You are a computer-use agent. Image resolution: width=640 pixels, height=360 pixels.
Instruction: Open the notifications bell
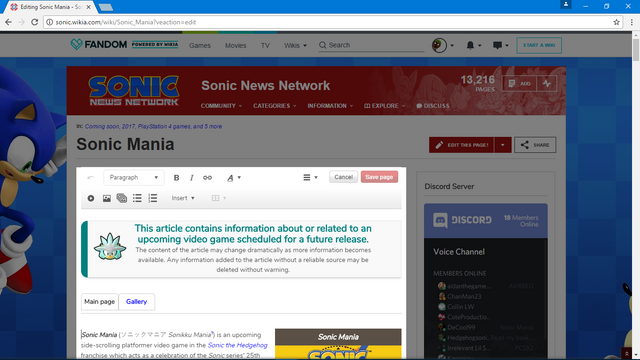(473, 45)
